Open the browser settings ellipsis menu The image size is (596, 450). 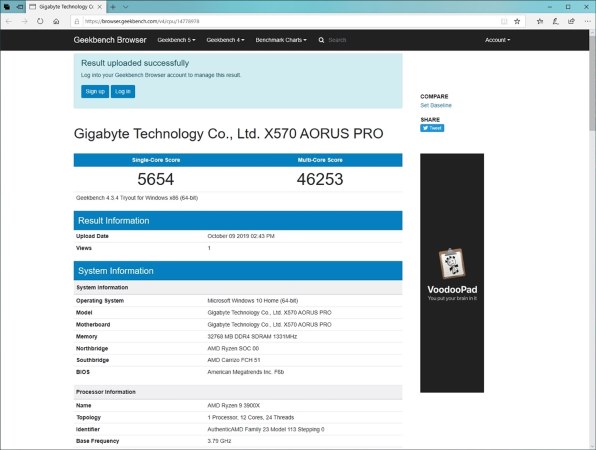(587, 21)
